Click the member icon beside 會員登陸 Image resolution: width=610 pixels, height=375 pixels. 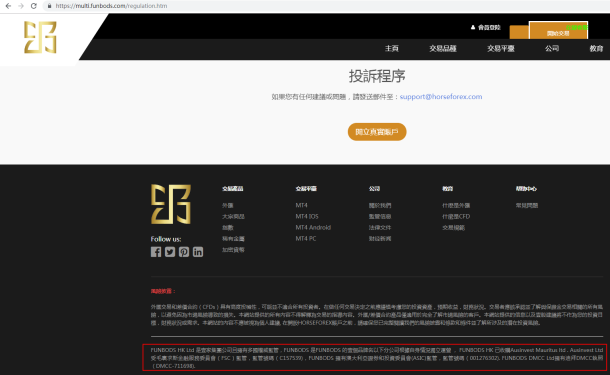coord(473,27)
